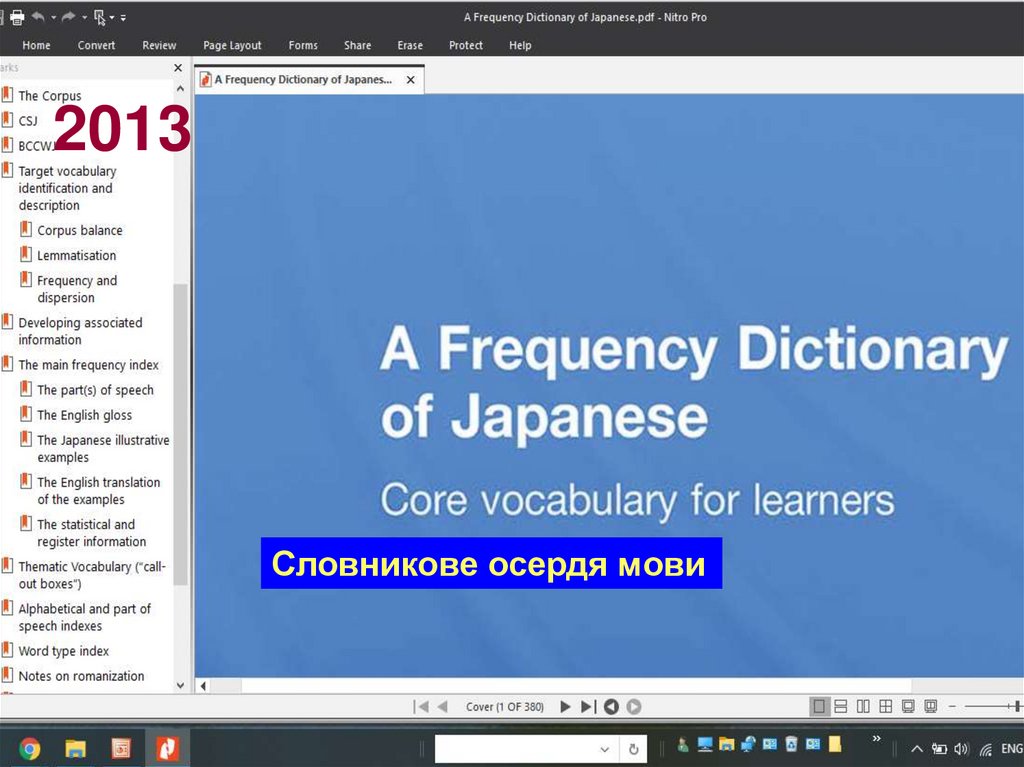Go to the first page button
1024x767 pixels.
421,707
